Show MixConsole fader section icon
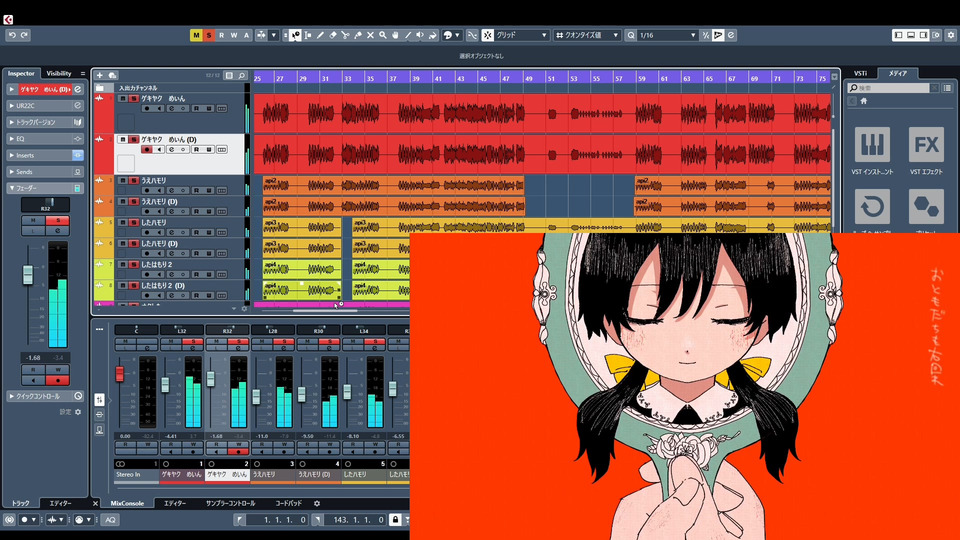 point(99,400)
